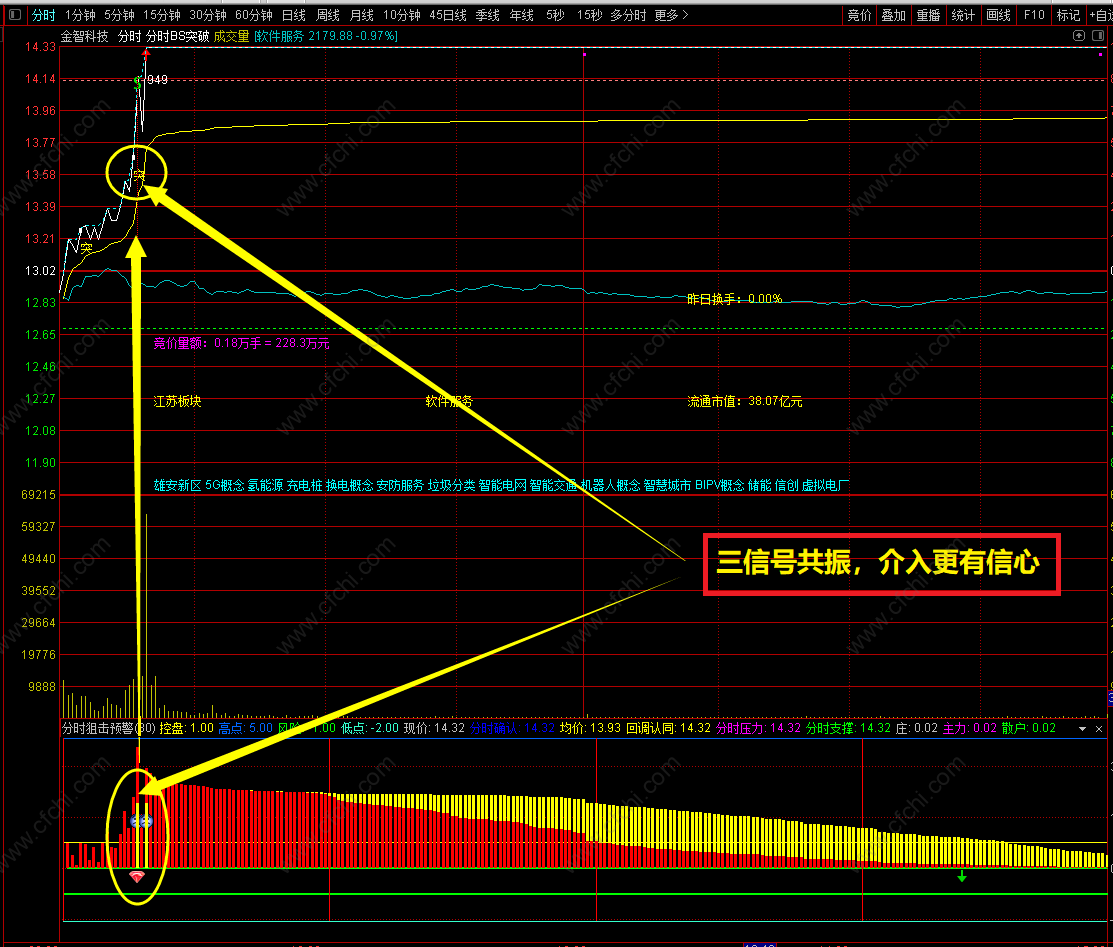
Task: Select the 30分钟 period
Action: pos(207,15)
